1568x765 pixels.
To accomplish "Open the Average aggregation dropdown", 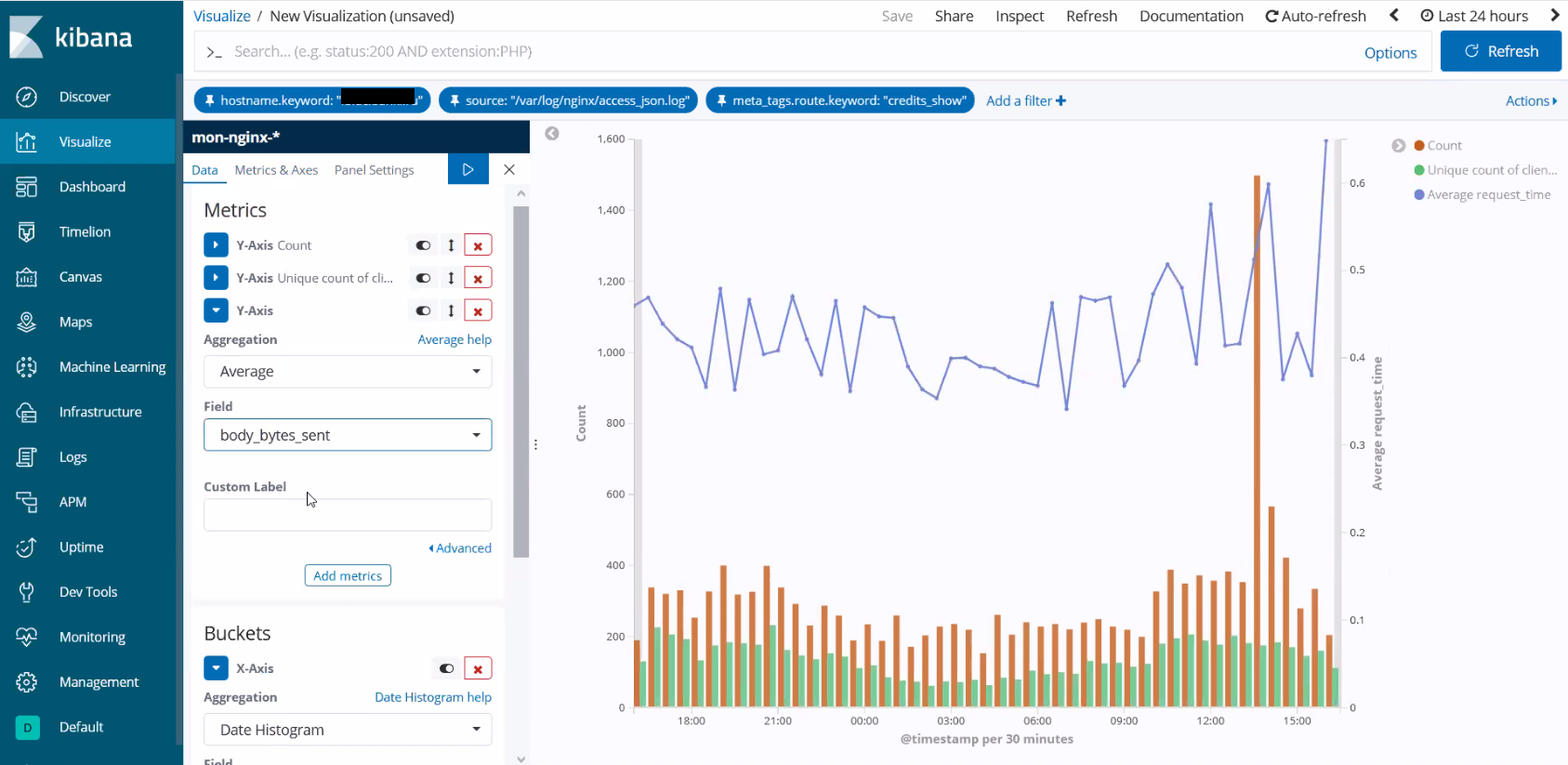I will (x=348, y=372).
